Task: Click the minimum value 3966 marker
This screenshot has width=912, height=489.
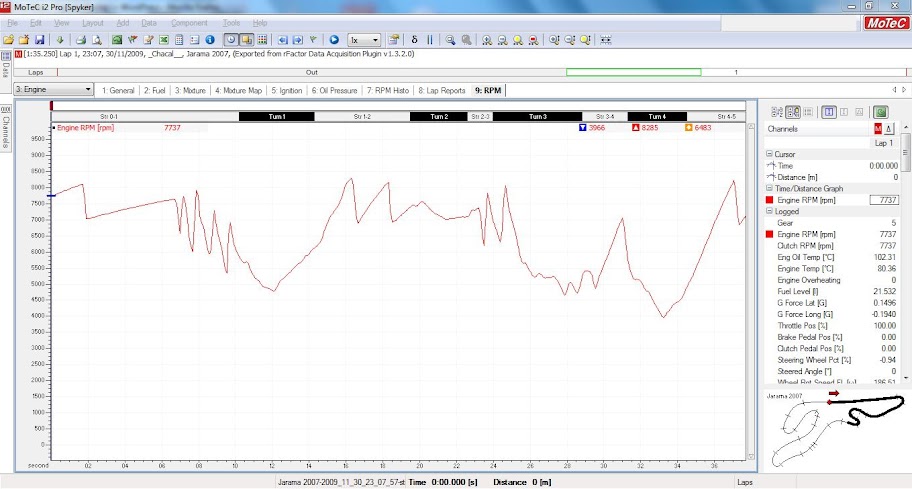Action: click(592, 128)
